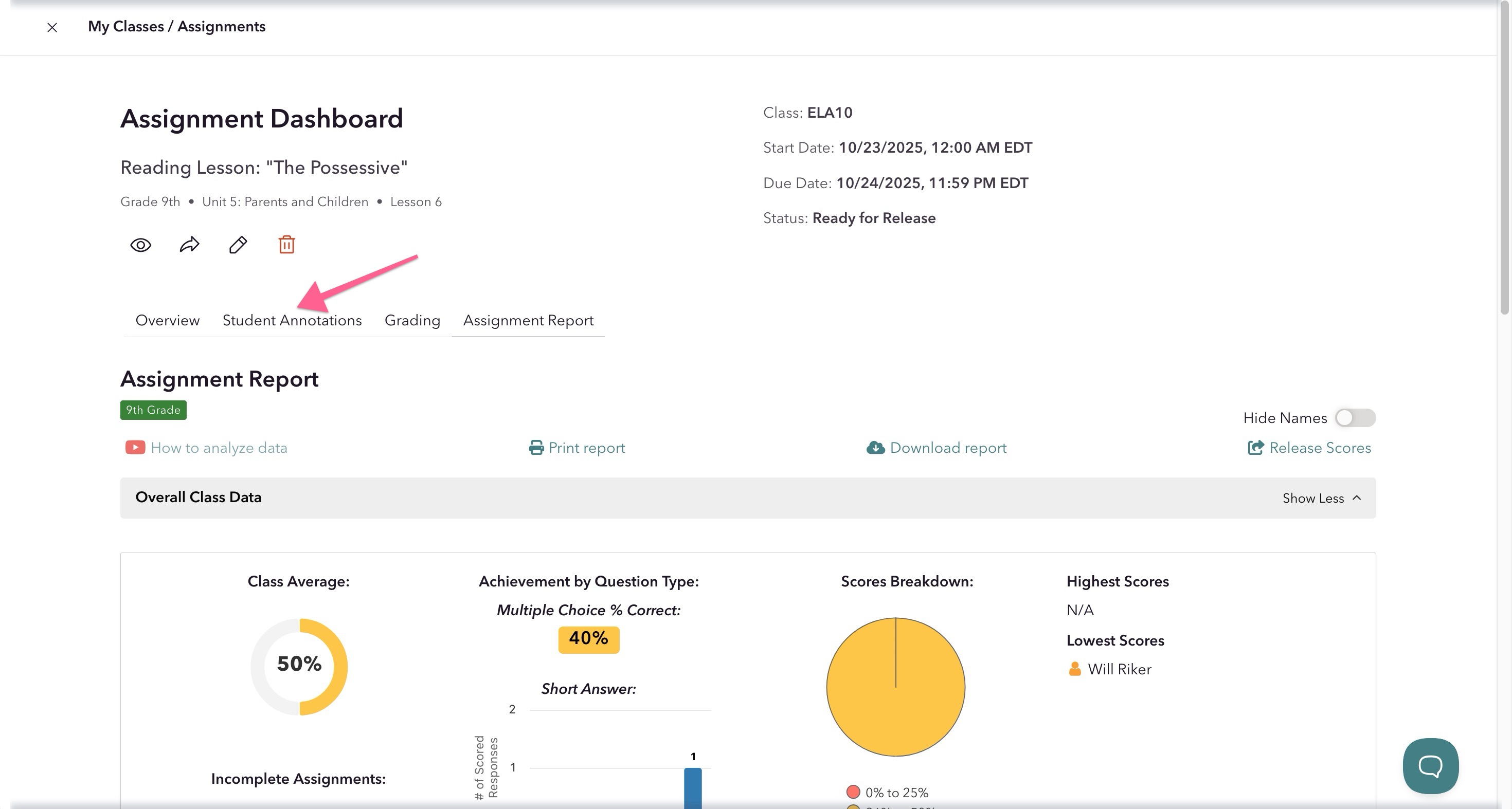This screenshot has height=809, width=1512.
Task: Click the pencil edit assignment icon
Action: (x=238, y=245)
